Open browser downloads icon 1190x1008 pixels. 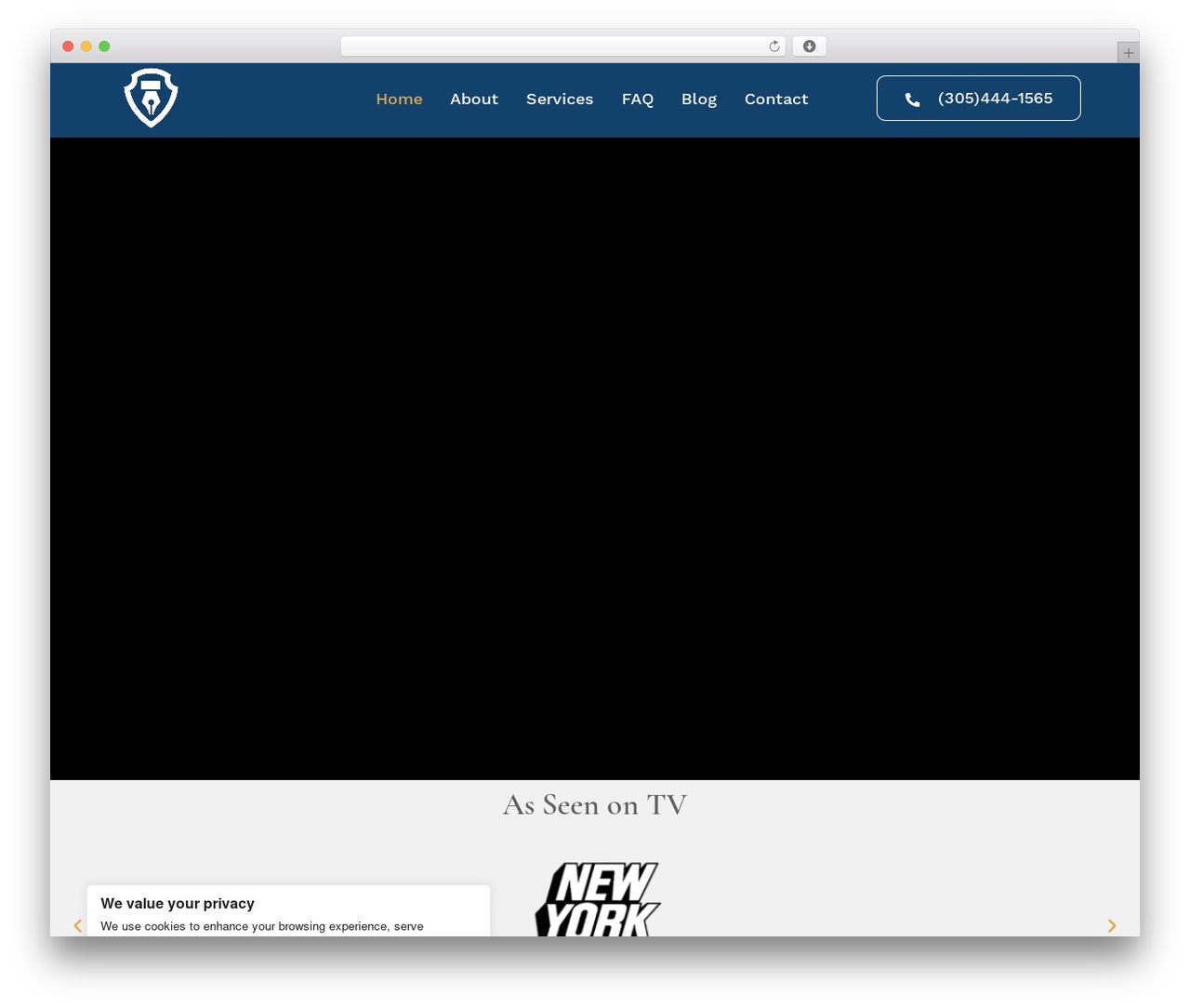pyautogui.click(x=809, y=46)
